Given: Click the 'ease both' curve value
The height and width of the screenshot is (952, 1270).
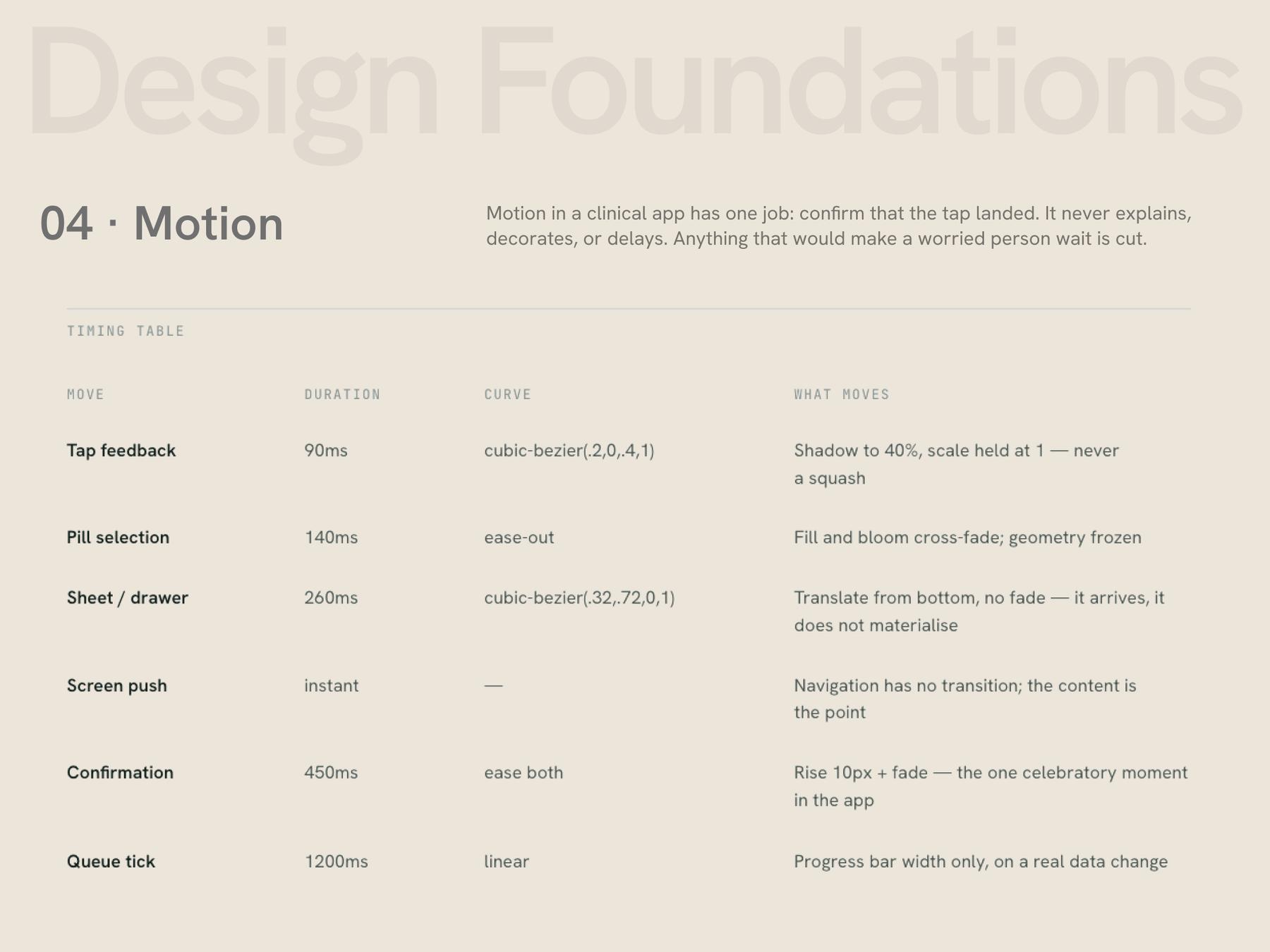Looking at the screenshot, I should [x=524, y=773].
